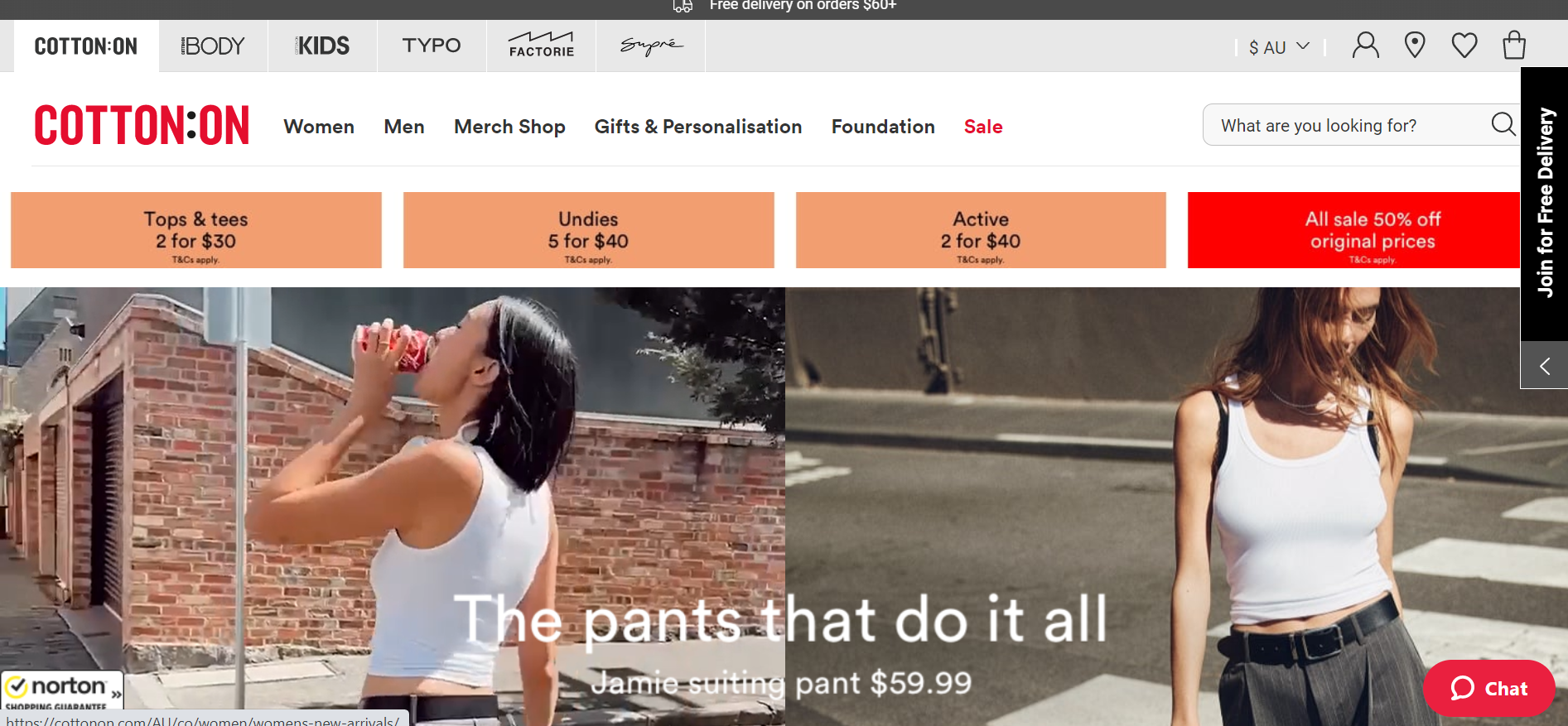Viewport: 1568px width, 726px height.
Task: Switch to the TYPO brand tab
Action: tap(431, 46)
